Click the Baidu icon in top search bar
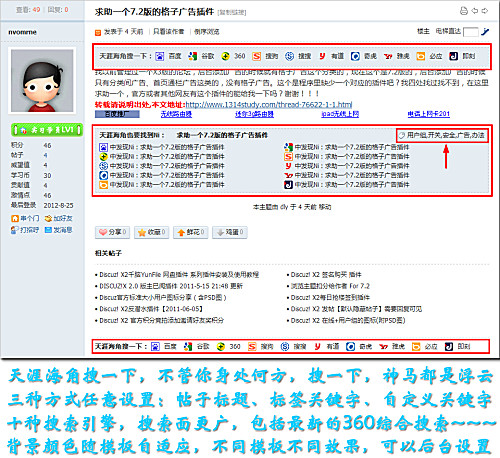The width and height of the screenshot is (500, 458). pyautogui.click(x=160, y=56)
